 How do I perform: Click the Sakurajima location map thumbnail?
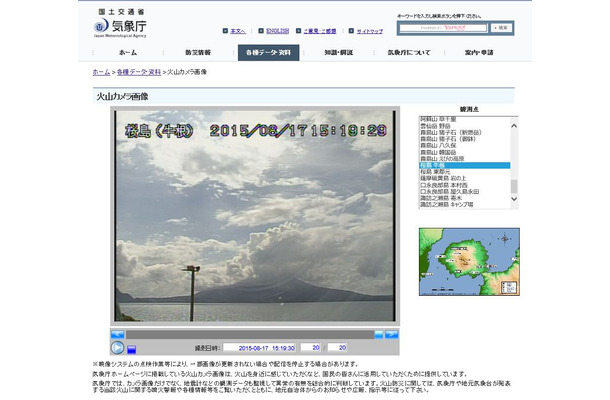pyautogui.click(x=469, y=262)
